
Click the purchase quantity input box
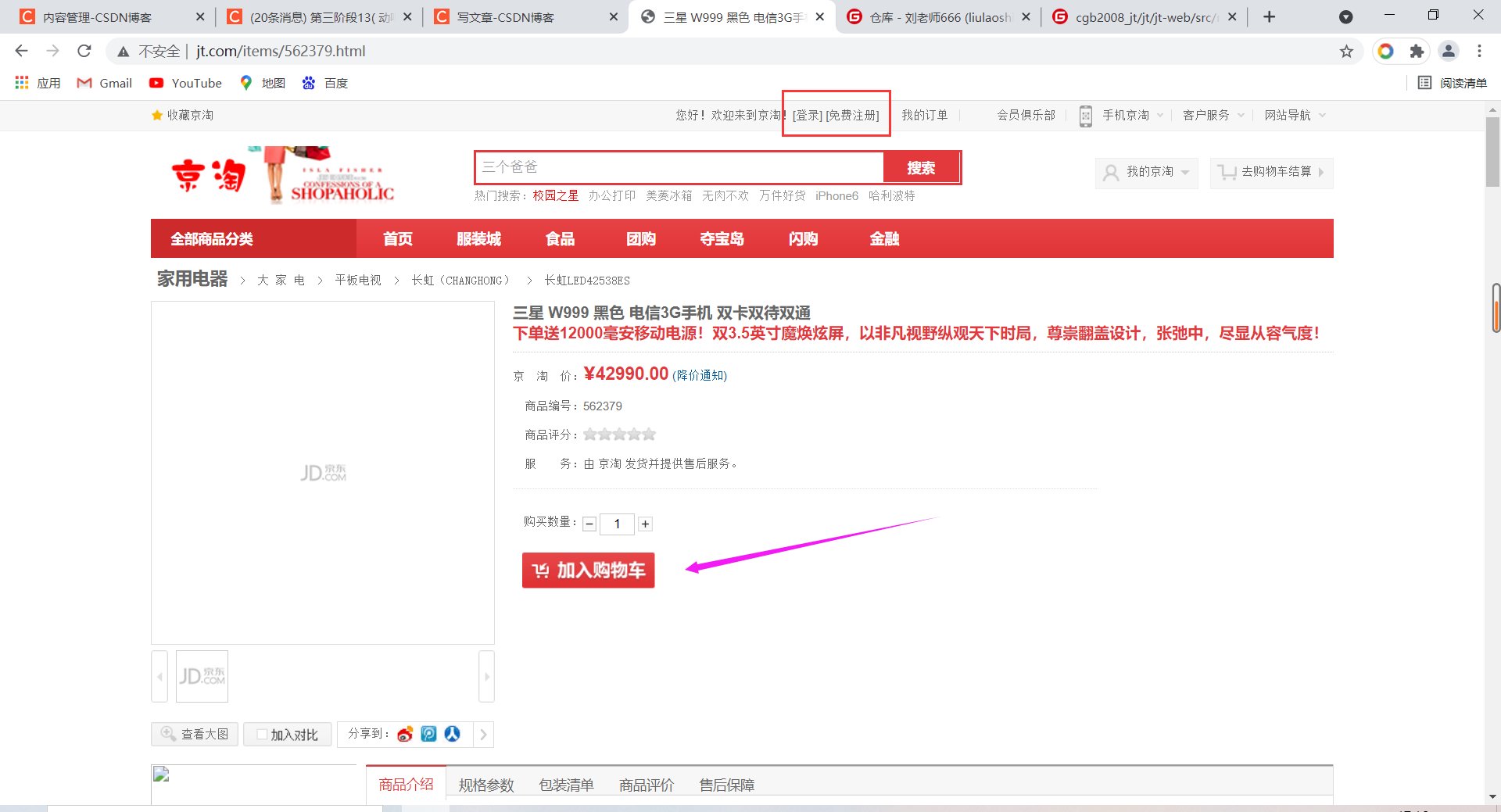point(617,524)
